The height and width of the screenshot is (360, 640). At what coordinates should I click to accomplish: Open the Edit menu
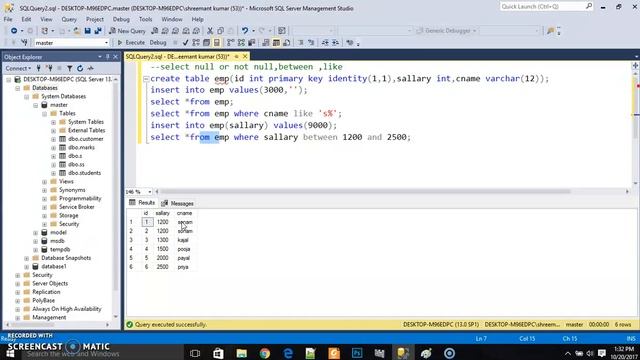(27, 19)
